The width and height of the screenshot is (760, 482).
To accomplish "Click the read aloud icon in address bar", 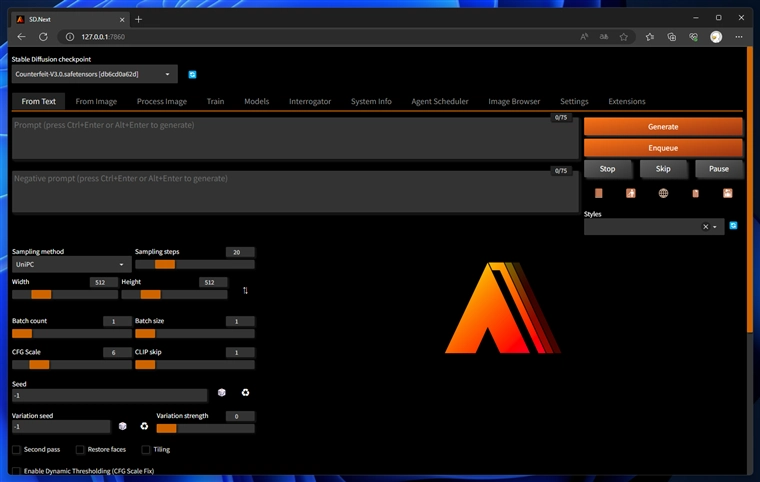I will (584, 37).
